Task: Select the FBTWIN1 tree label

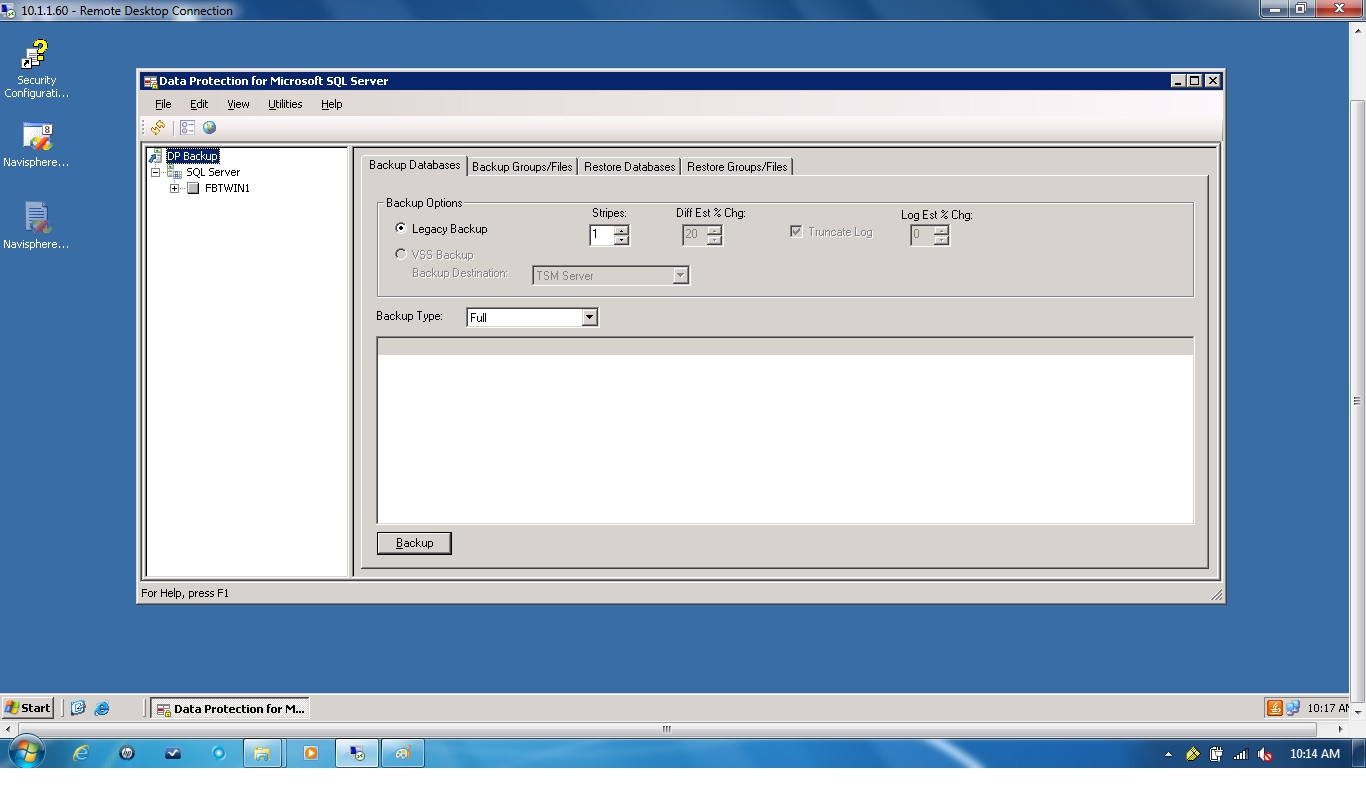Action: 227,188
